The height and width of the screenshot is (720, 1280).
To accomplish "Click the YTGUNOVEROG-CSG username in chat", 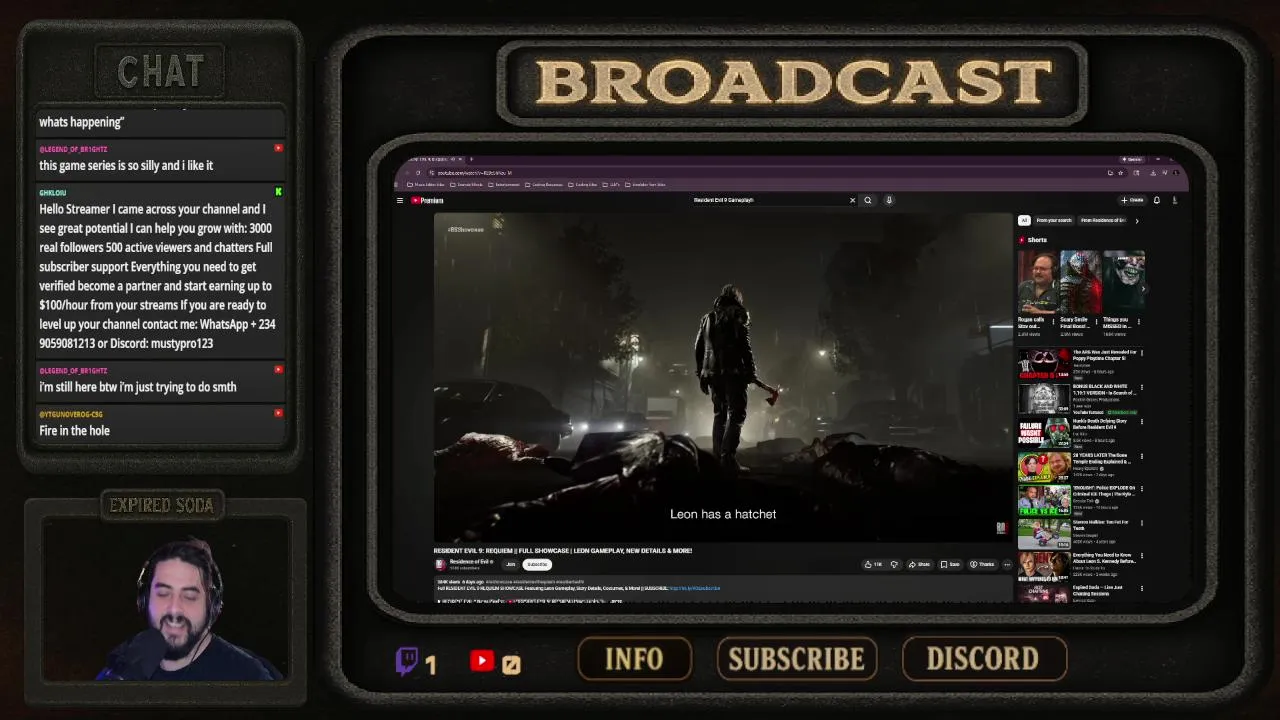I will 71,414.
